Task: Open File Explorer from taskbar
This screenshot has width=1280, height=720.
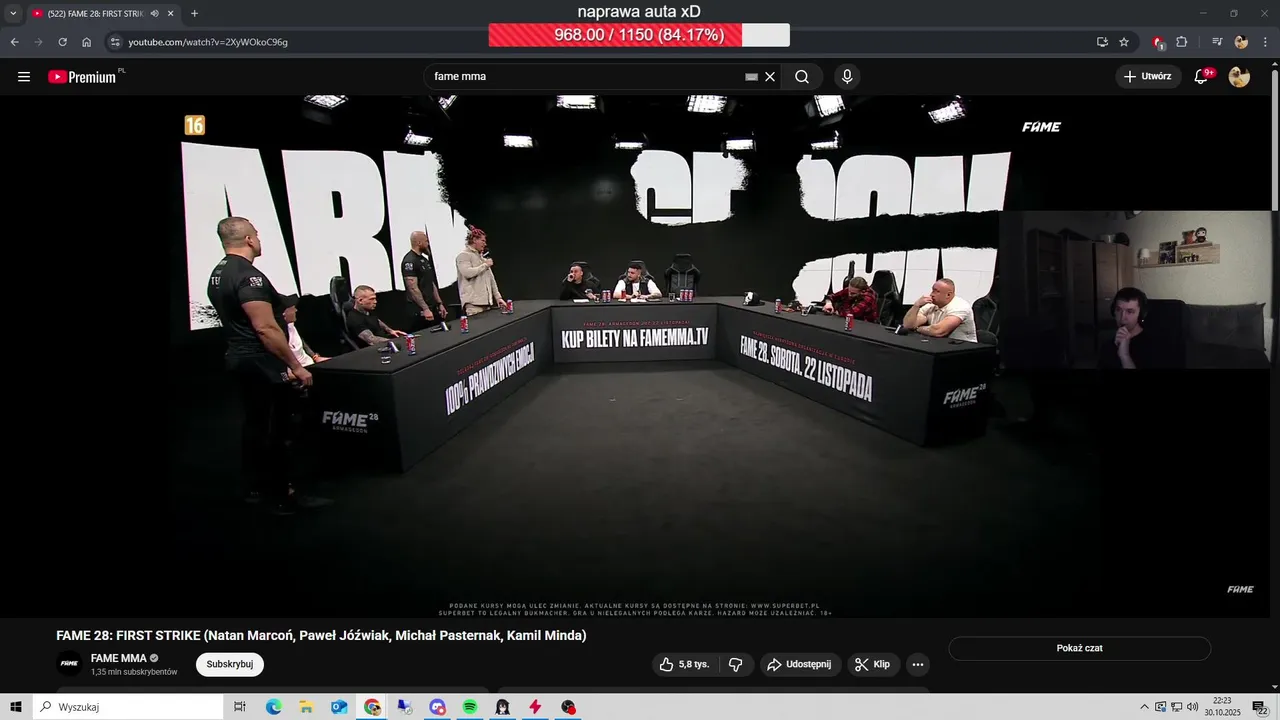Action: coord(306,707)
